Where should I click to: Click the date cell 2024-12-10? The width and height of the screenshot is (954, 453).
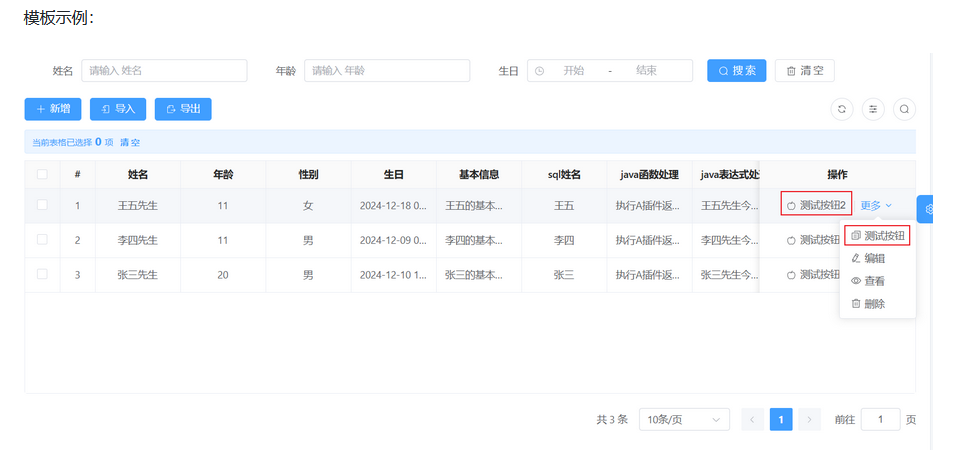[394, 275]
